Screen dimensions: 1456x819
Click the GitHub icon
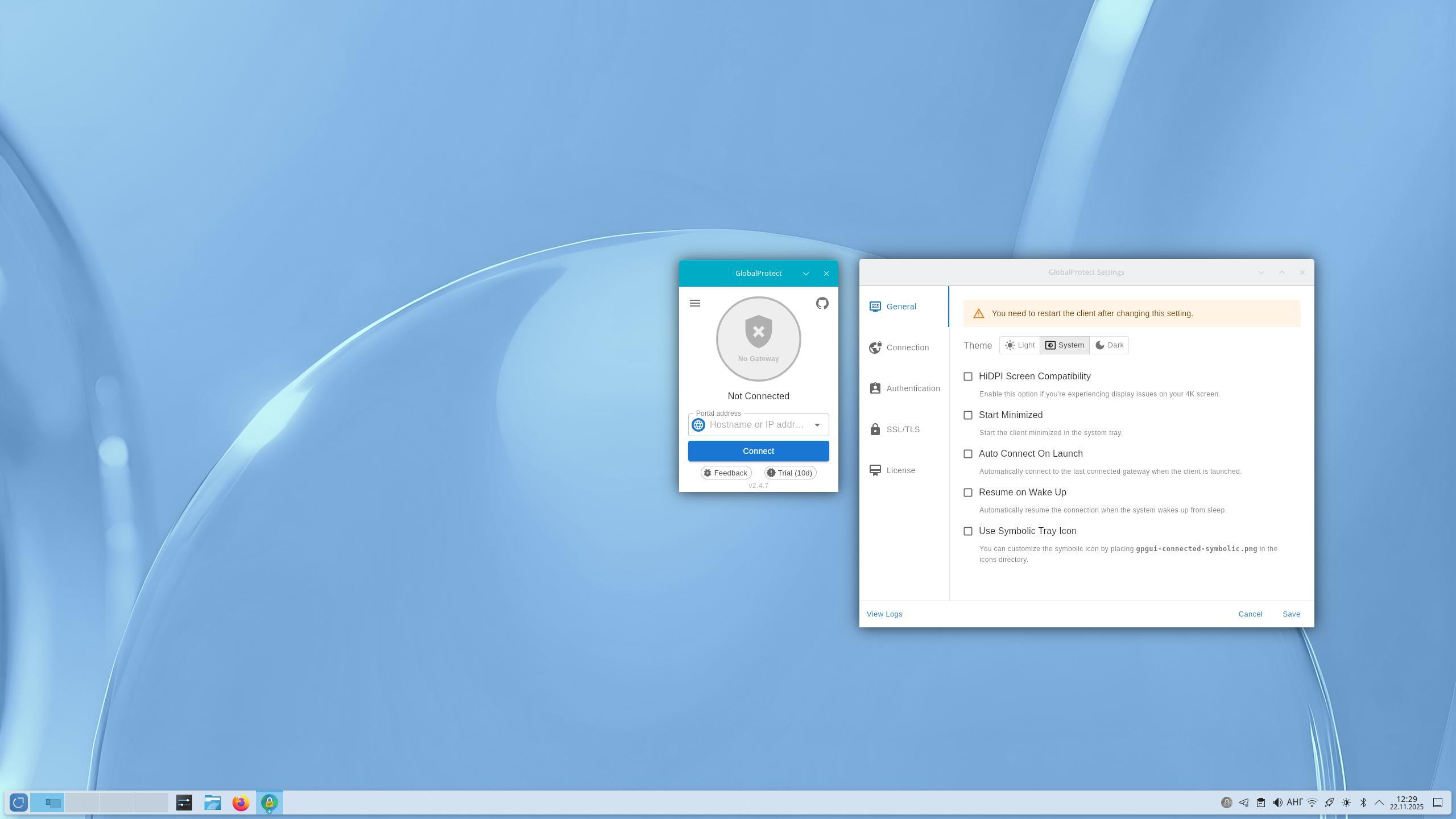(x=822, y=303)
